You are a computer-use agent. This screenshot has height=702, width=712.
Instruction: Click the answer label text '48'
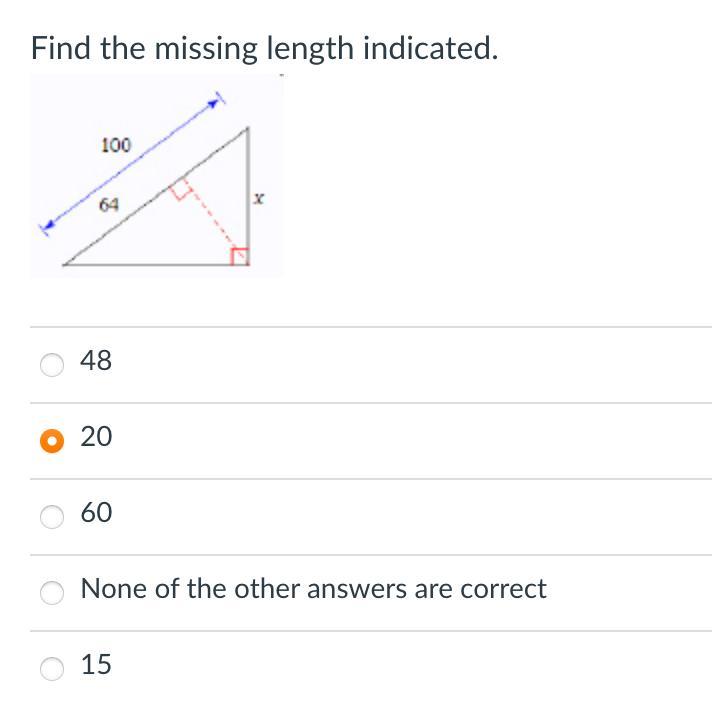coord(96,361)
